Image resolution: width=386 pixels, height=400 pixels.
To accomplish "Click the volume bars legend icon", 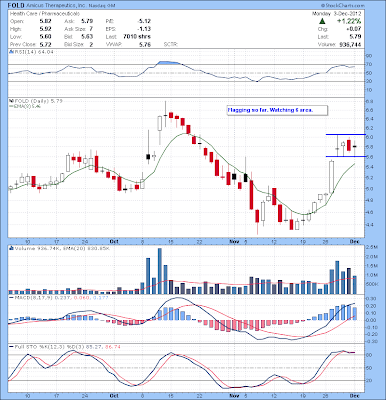I will click(11, 248).
